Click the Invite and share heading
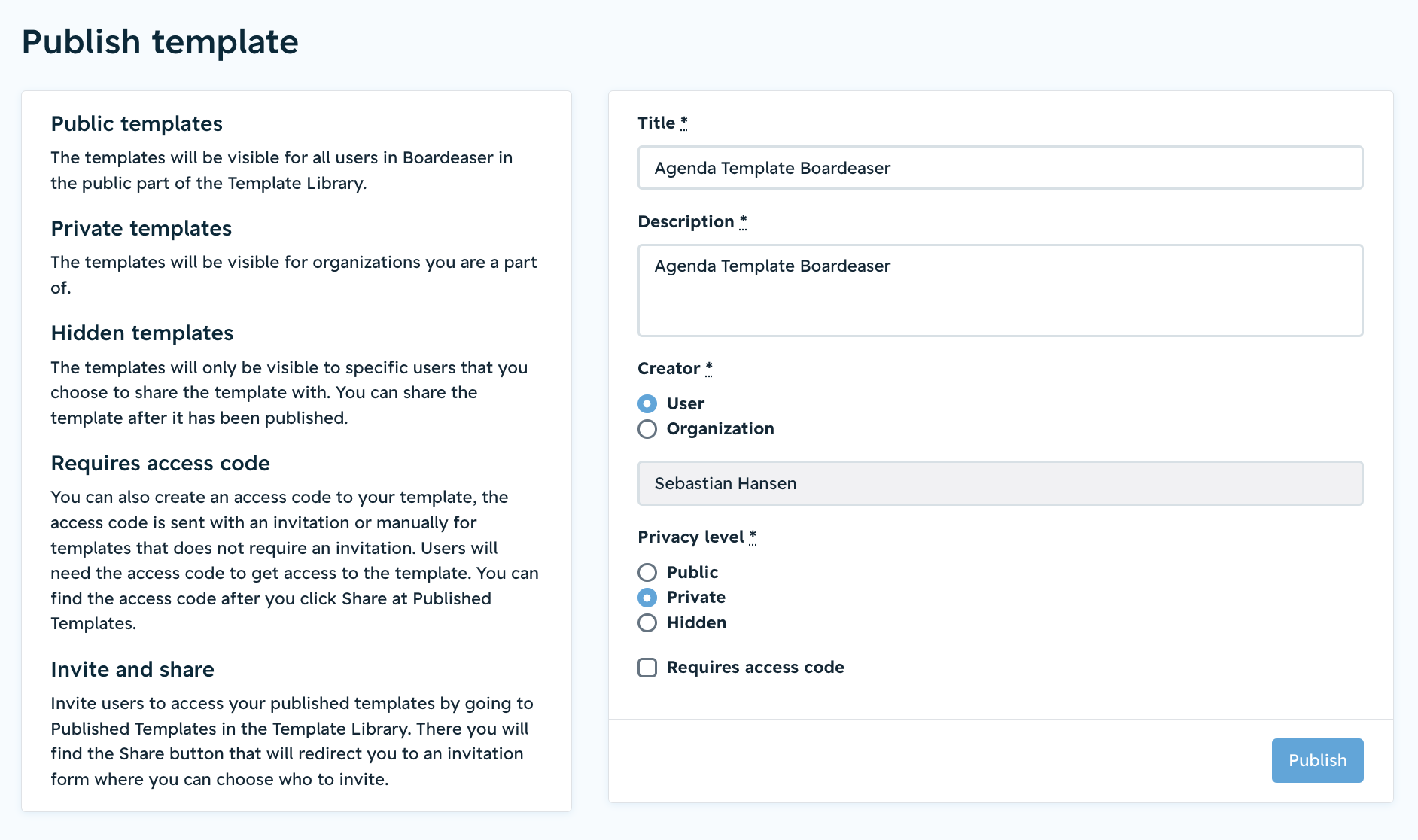 [132, 669]
